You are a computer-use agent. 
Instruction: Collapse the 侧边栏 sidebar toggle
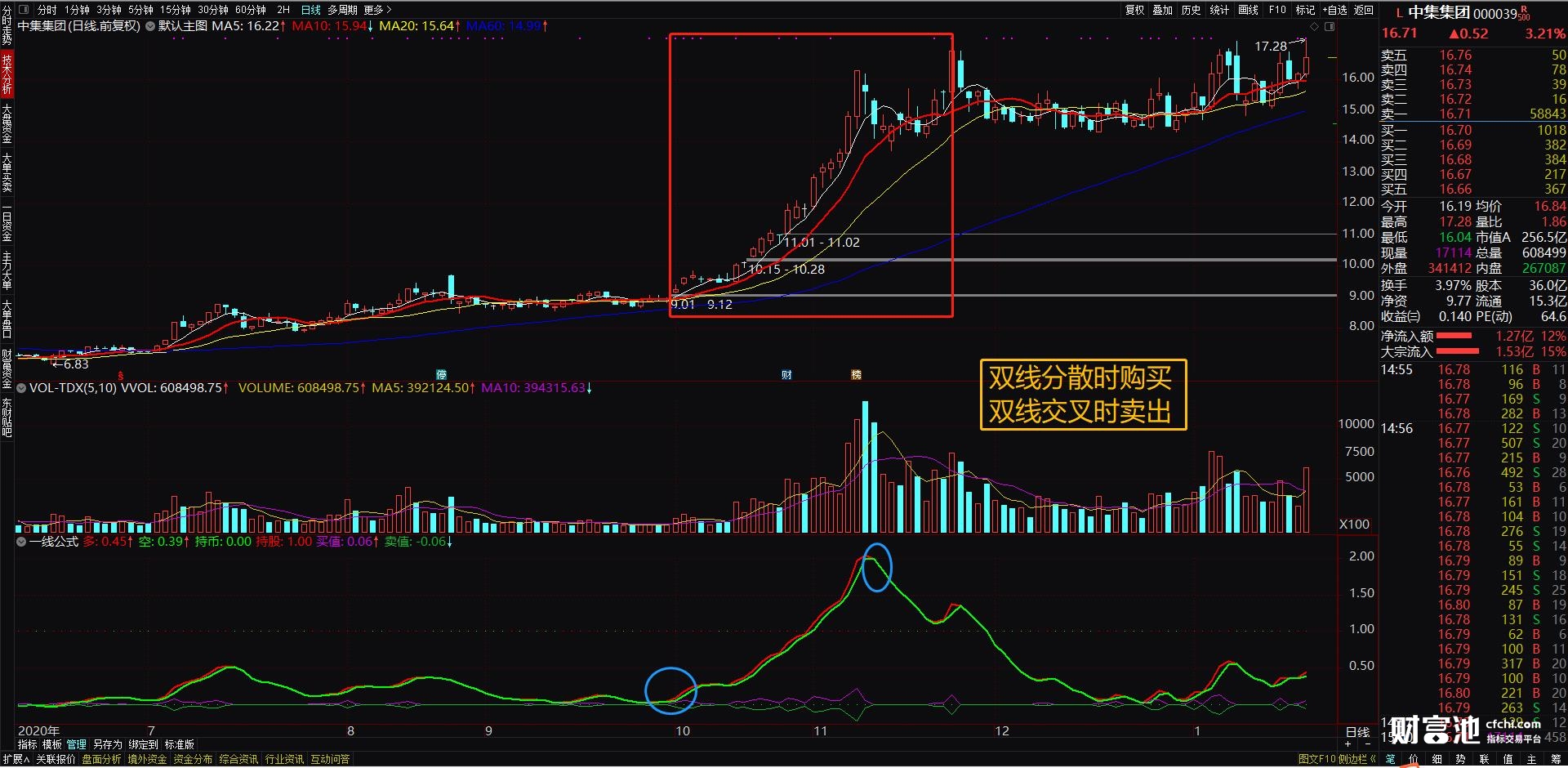coord(1356,759)
